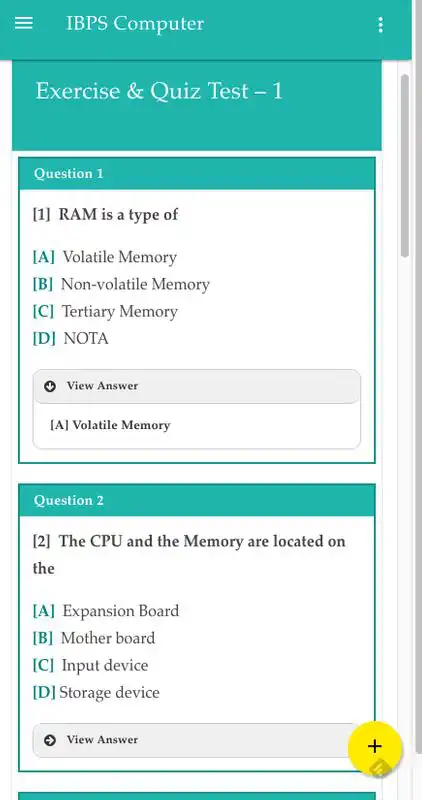Pick option D Storage device
Screen dimensions: 422x800
pyautogui.click(x=96, y=692)
